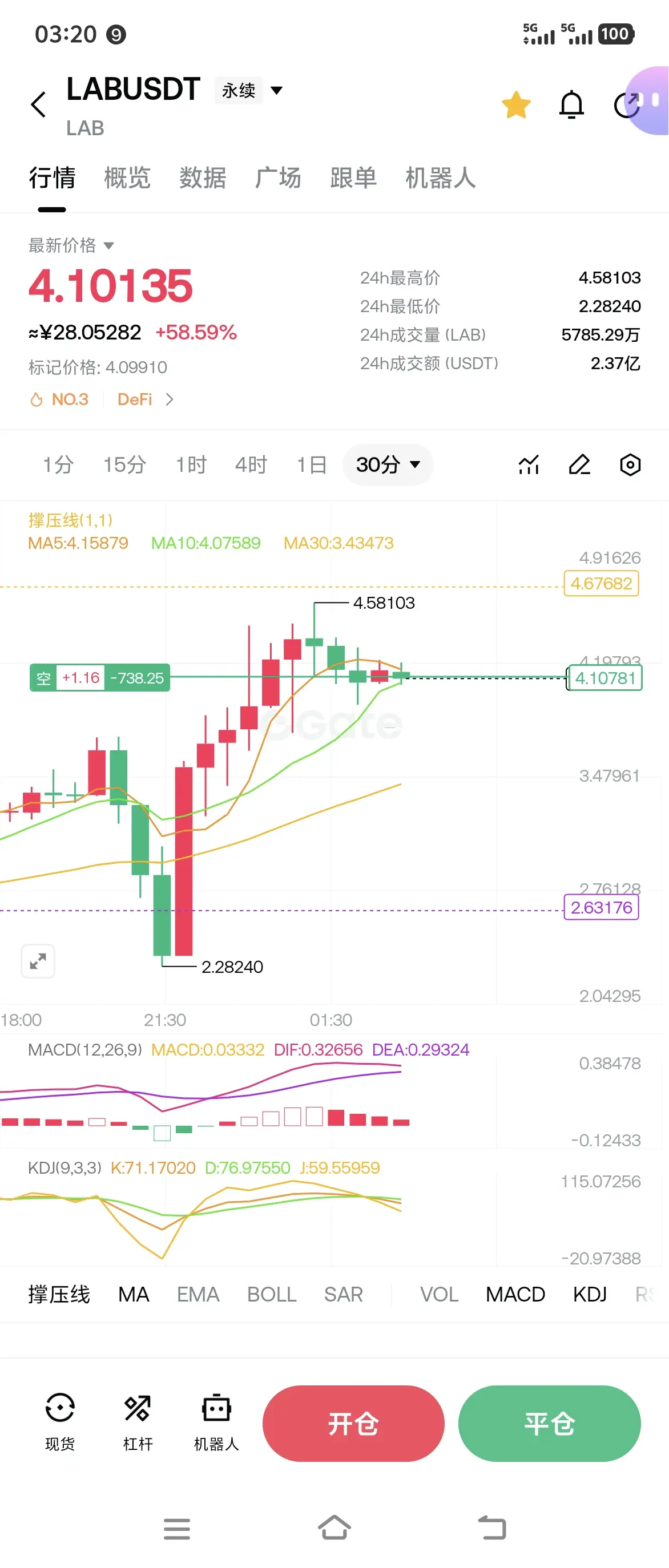Tap the resistance line label 4.67682
Image resolution: width=669 pixels, height=1568 pixels.
(601, 584)
